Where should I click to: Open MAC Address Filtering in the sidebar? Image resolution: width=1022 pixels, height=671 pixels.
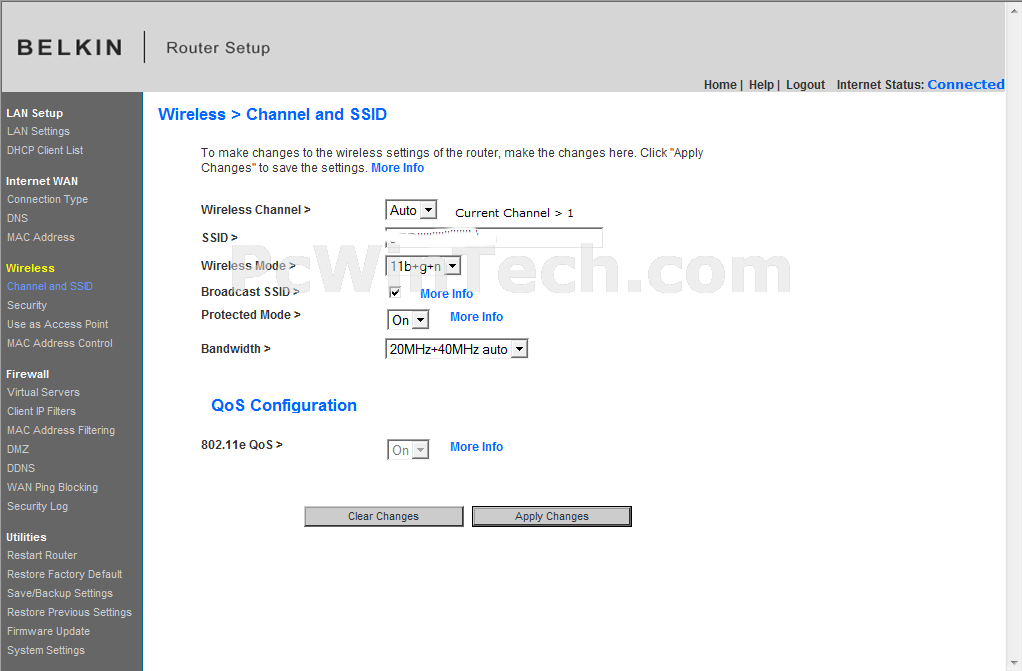coord(61,430)
